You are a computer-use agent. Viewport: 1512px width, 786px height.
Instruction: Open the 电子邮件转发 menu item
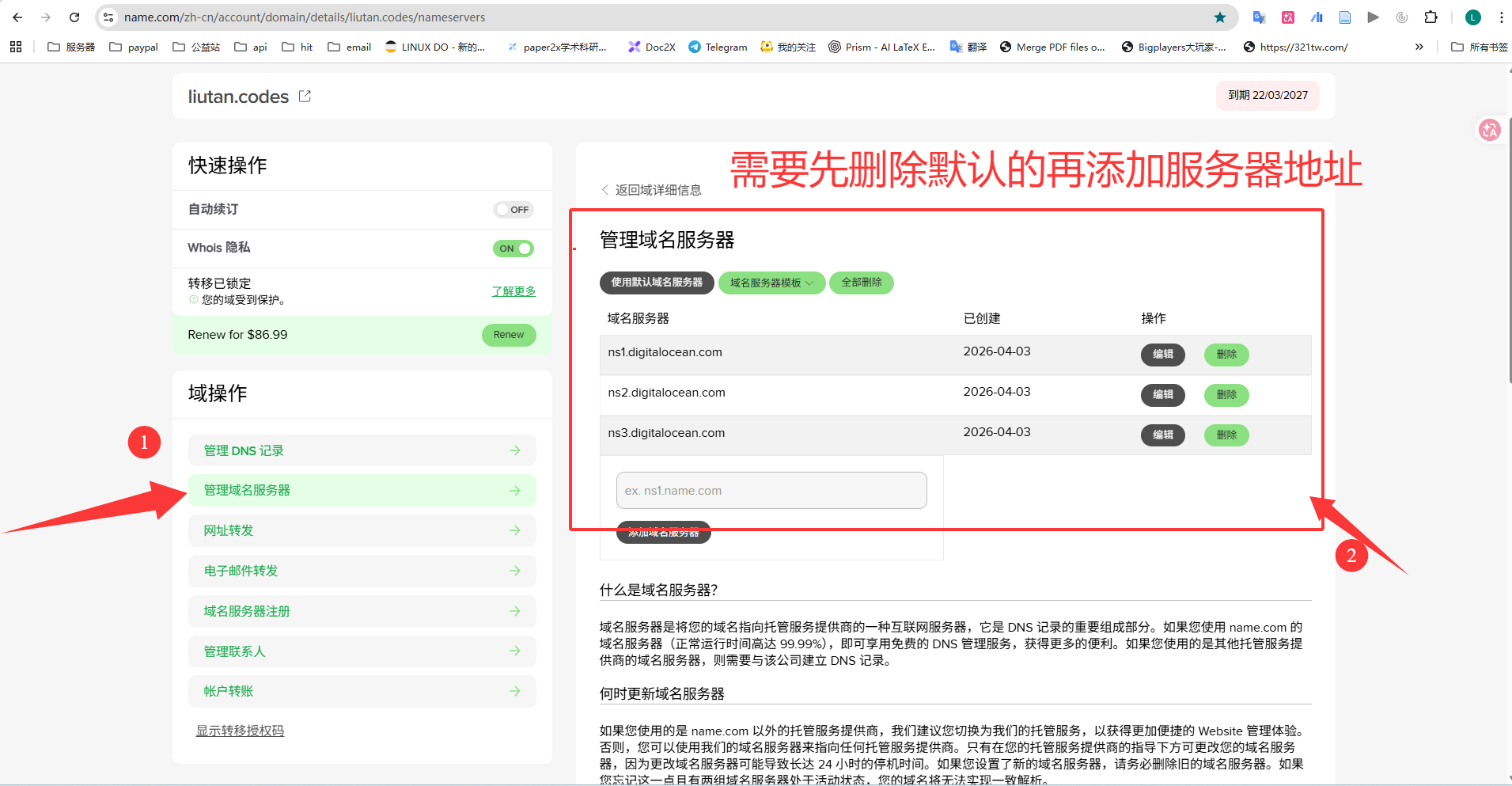coord(362,571)
